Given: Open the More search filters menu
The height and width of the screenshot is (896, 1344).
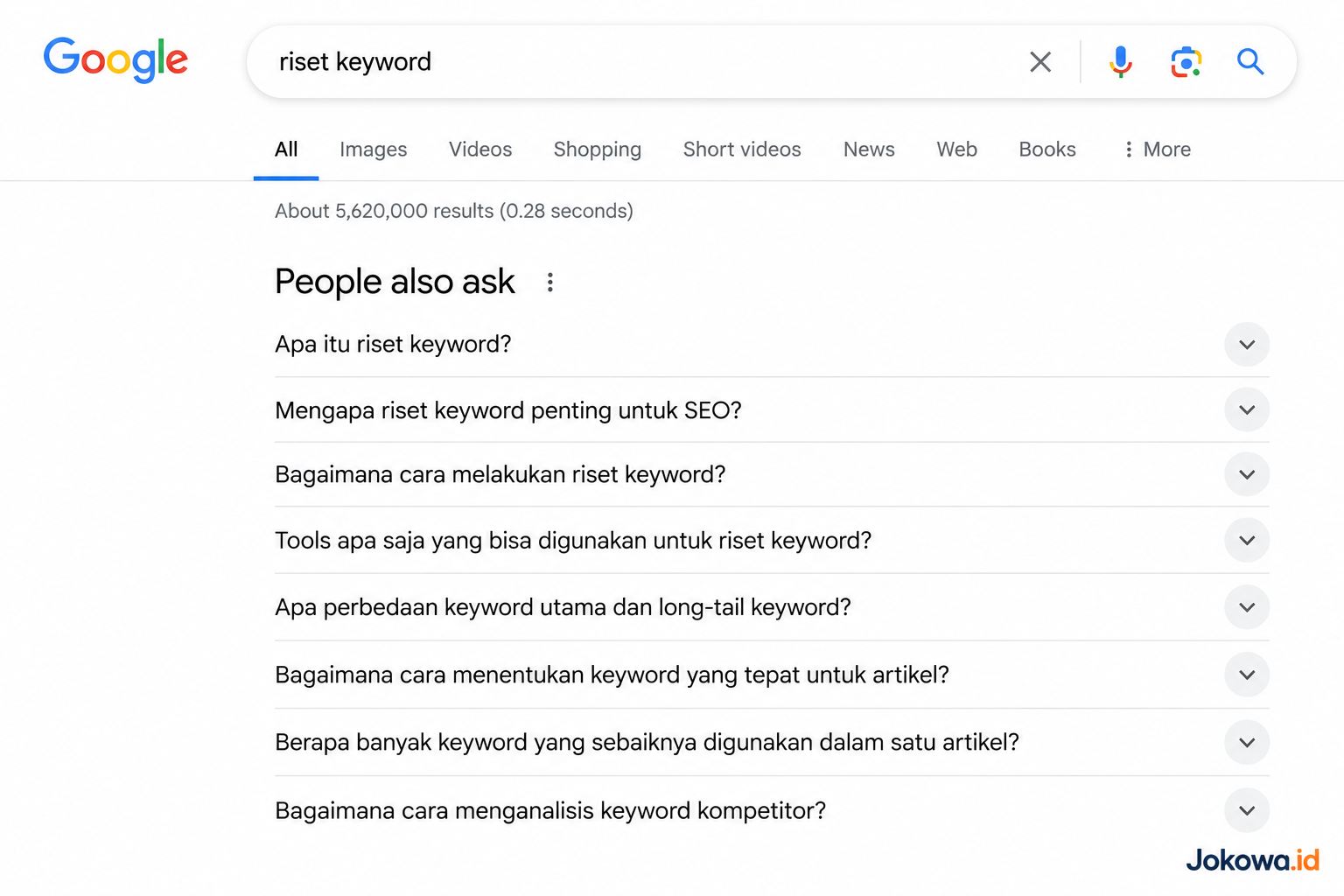Looking at the screenshot, I should pyautogui.click(x=1157, y=150).
